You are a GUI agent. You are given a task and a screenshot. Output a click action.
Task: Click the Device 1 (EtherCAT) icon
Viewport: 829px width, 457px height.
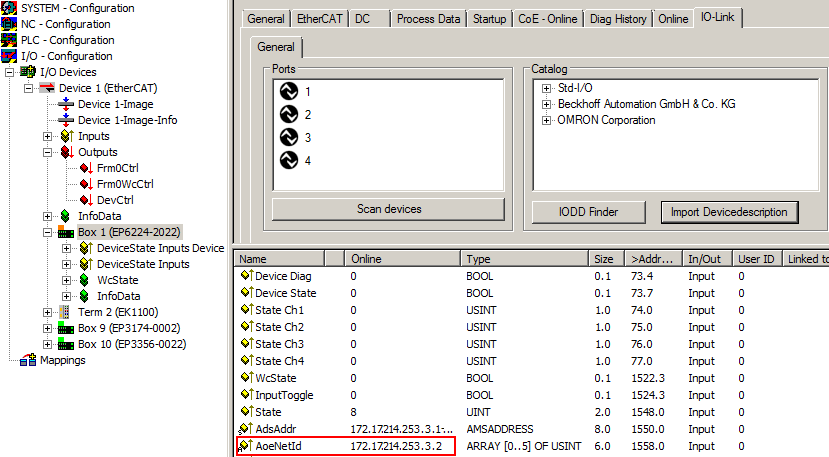pyautogui.click(x=47, y=88)
